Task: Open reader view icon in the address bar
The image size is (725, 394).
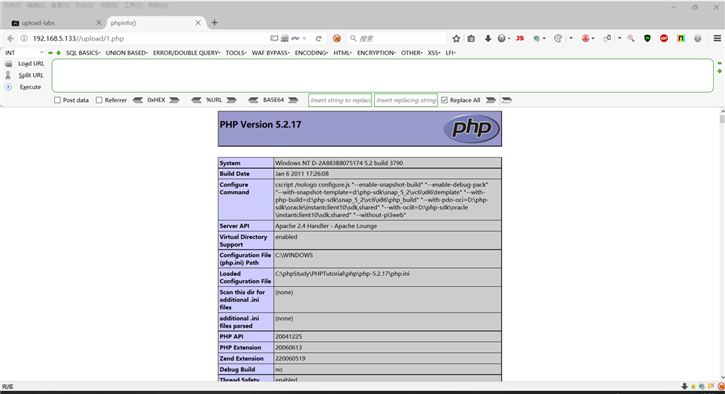Action: pyautogui.click(x=274, y=38)
